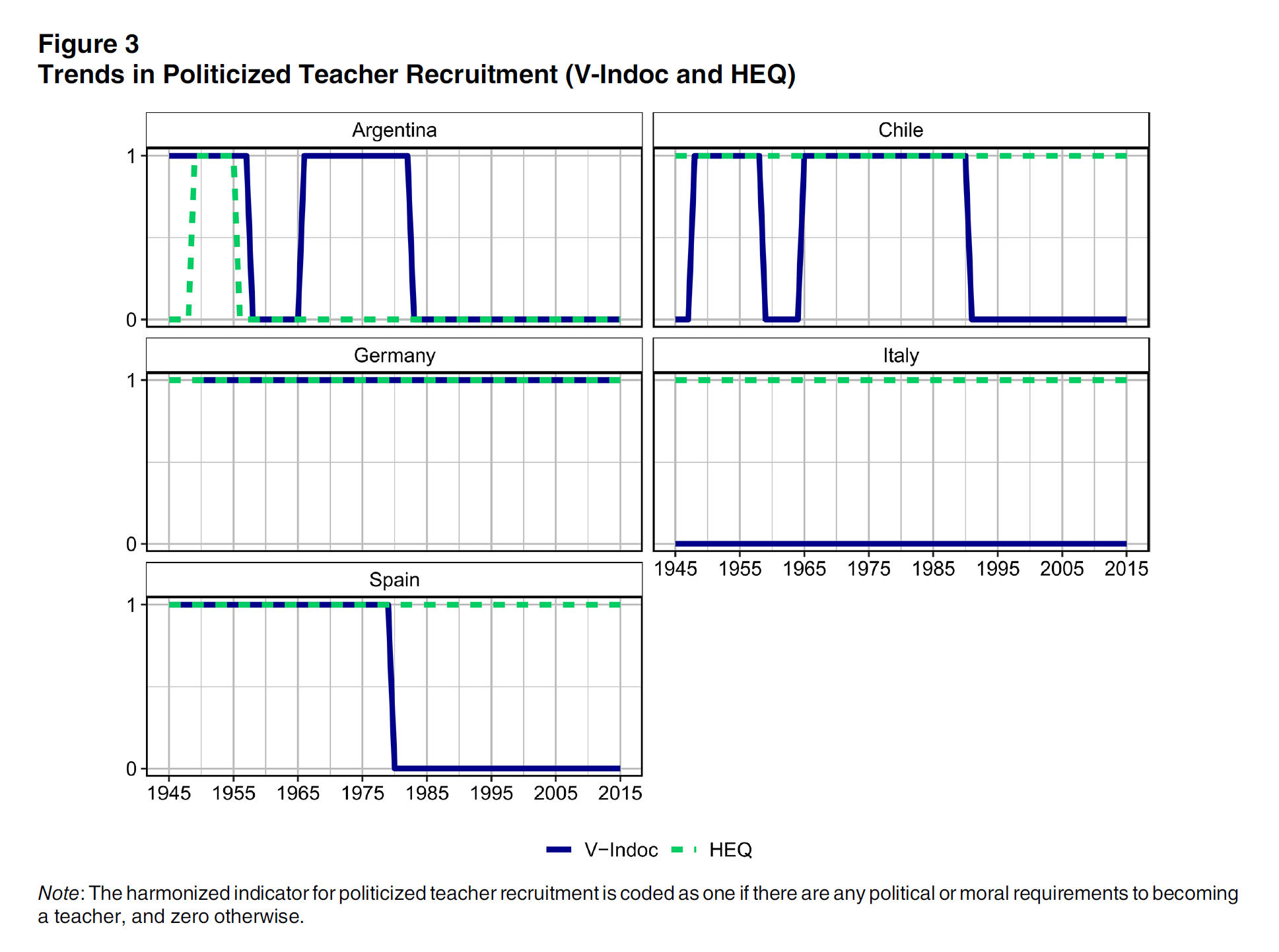Click the HEQ legend label text

point(730,850)
